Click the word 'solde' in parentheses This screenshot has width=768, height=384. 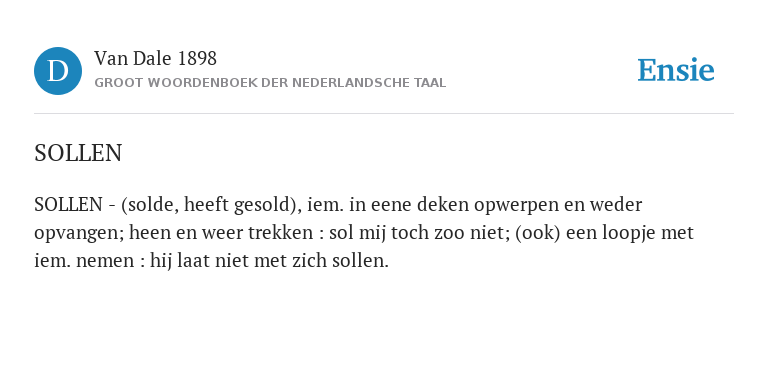point(149,205)
